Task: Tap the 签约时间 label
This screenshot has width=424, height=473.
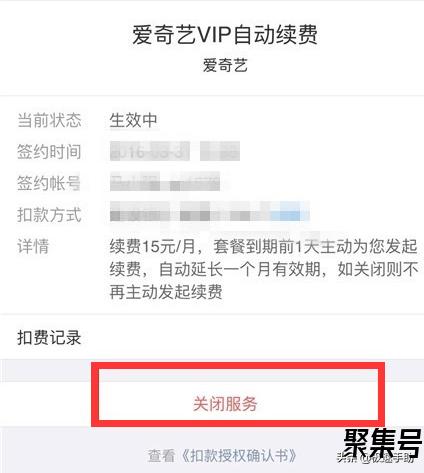Action: tap(49, 152)
